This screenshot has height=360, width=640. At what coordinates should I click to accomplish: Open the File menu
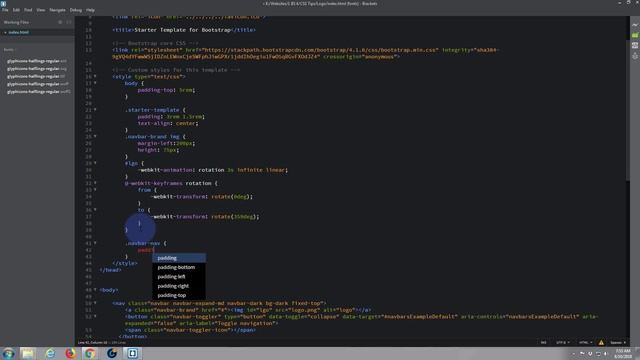tap(5, 10)
